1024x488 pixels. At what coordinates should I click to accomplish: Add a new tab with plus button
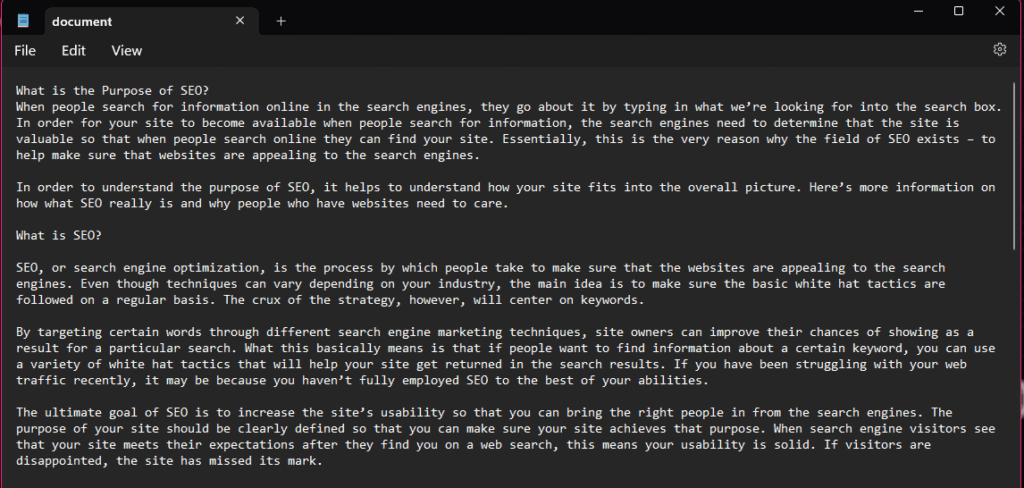coord(281,21)
